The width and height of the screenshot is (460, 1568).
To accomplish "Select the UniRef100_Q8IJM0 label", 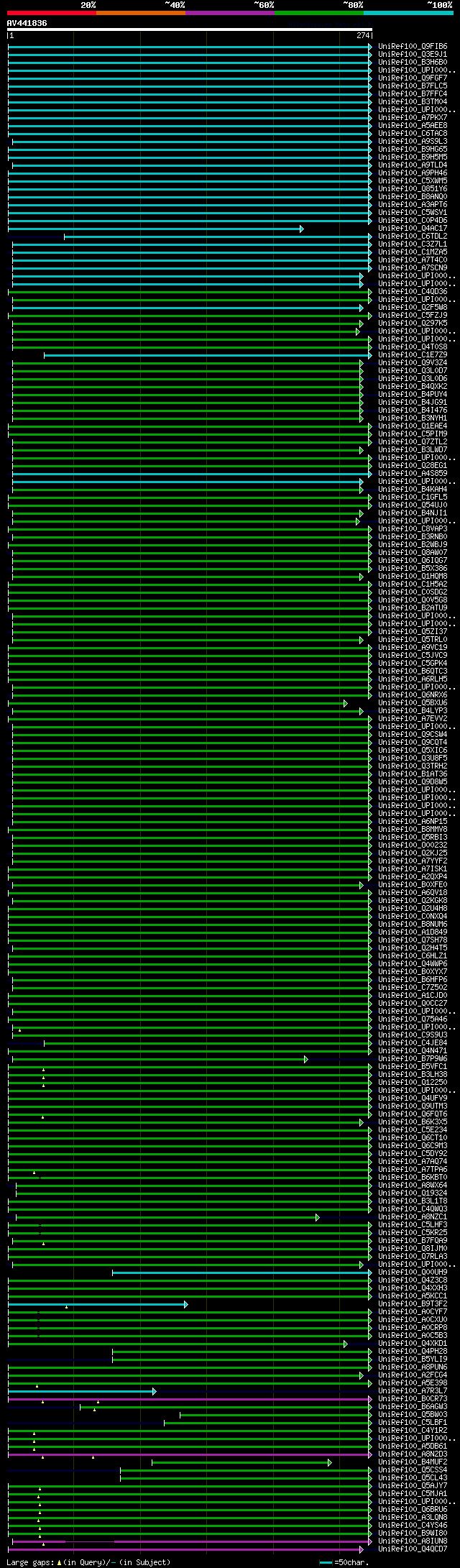I will tap(413, 1249).
